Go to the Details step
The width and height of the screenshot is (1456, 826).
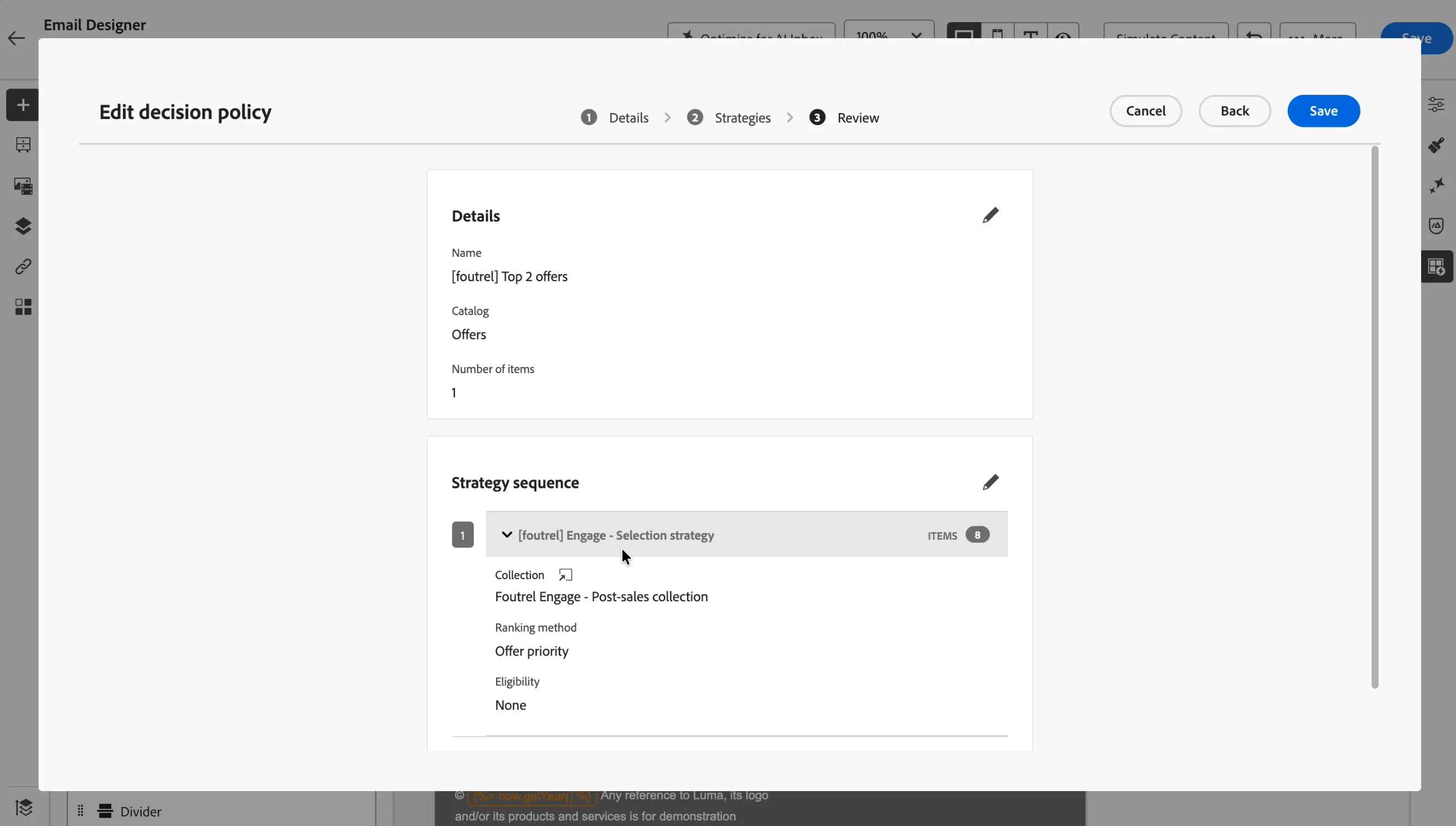[x=615, y=117]
